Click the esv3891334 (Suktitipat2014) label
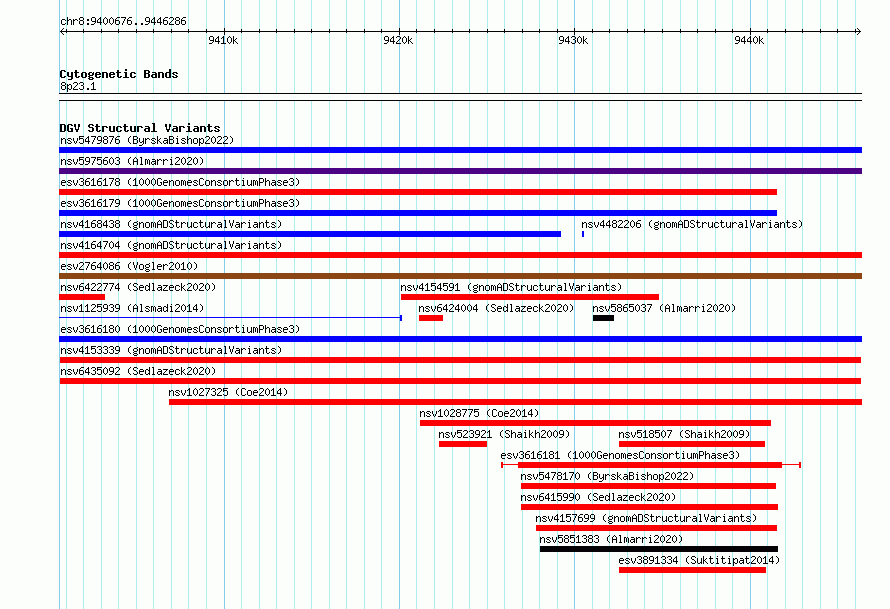890x609 pixels. tap(699, 560)
